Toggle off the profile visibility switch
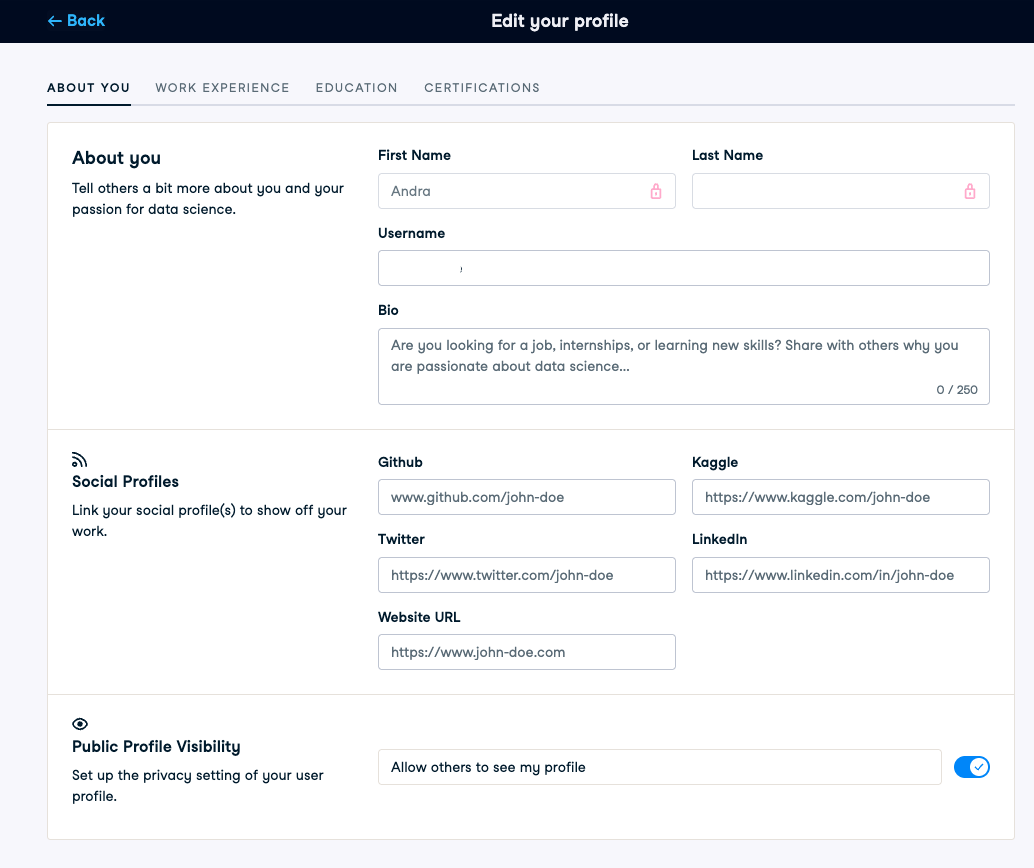The image size is (1034, 868). point(971,767)
